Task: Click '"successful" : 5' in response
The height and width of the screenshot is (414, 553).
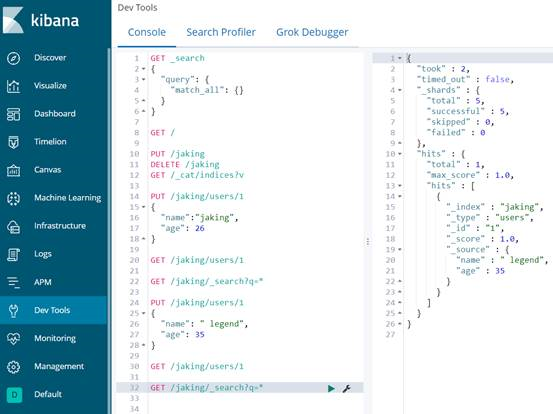Action: [468, 111]
